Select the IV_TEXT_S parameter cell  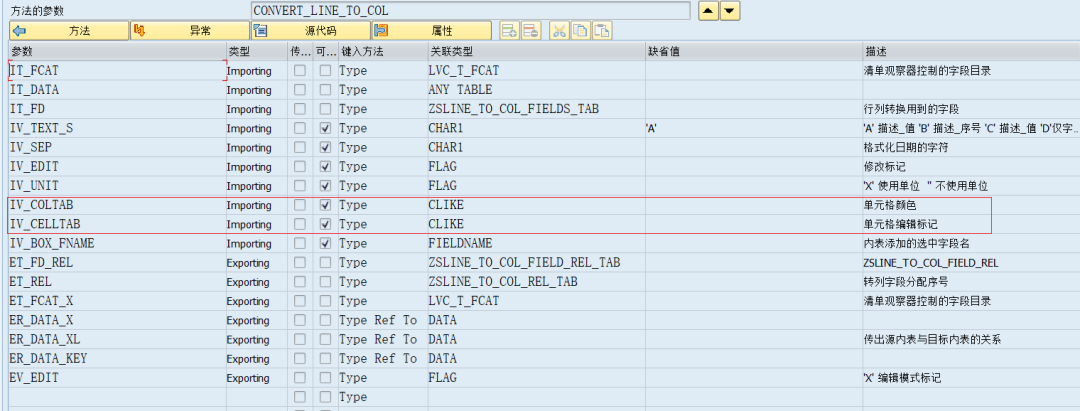pyautogui.click(x=117, y=129)
